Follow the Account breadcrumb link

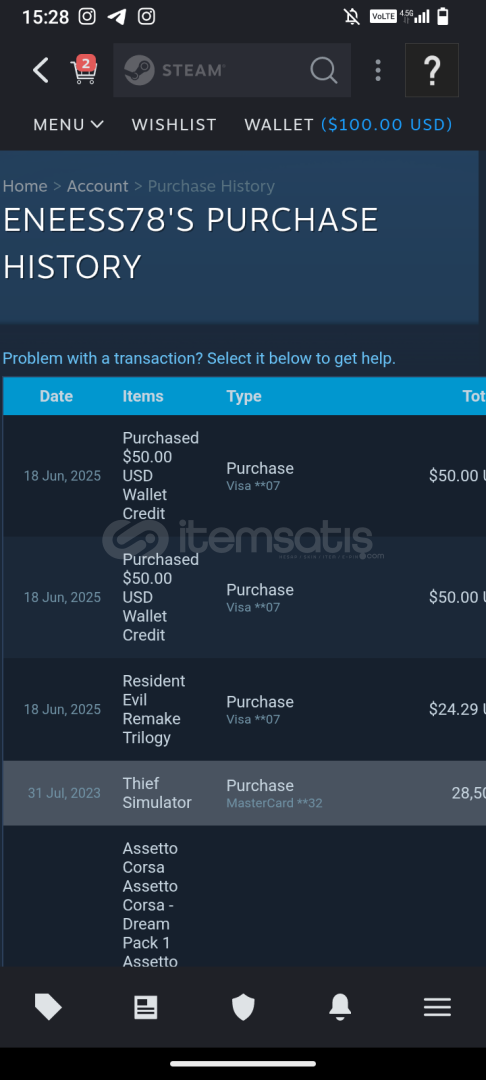[x=97, y=186]
